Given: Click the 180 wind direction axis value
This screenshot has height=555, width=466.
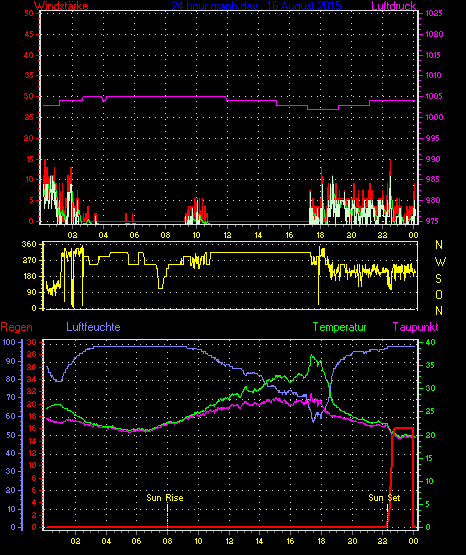Looking at the screenshot, I should [29, 276].
